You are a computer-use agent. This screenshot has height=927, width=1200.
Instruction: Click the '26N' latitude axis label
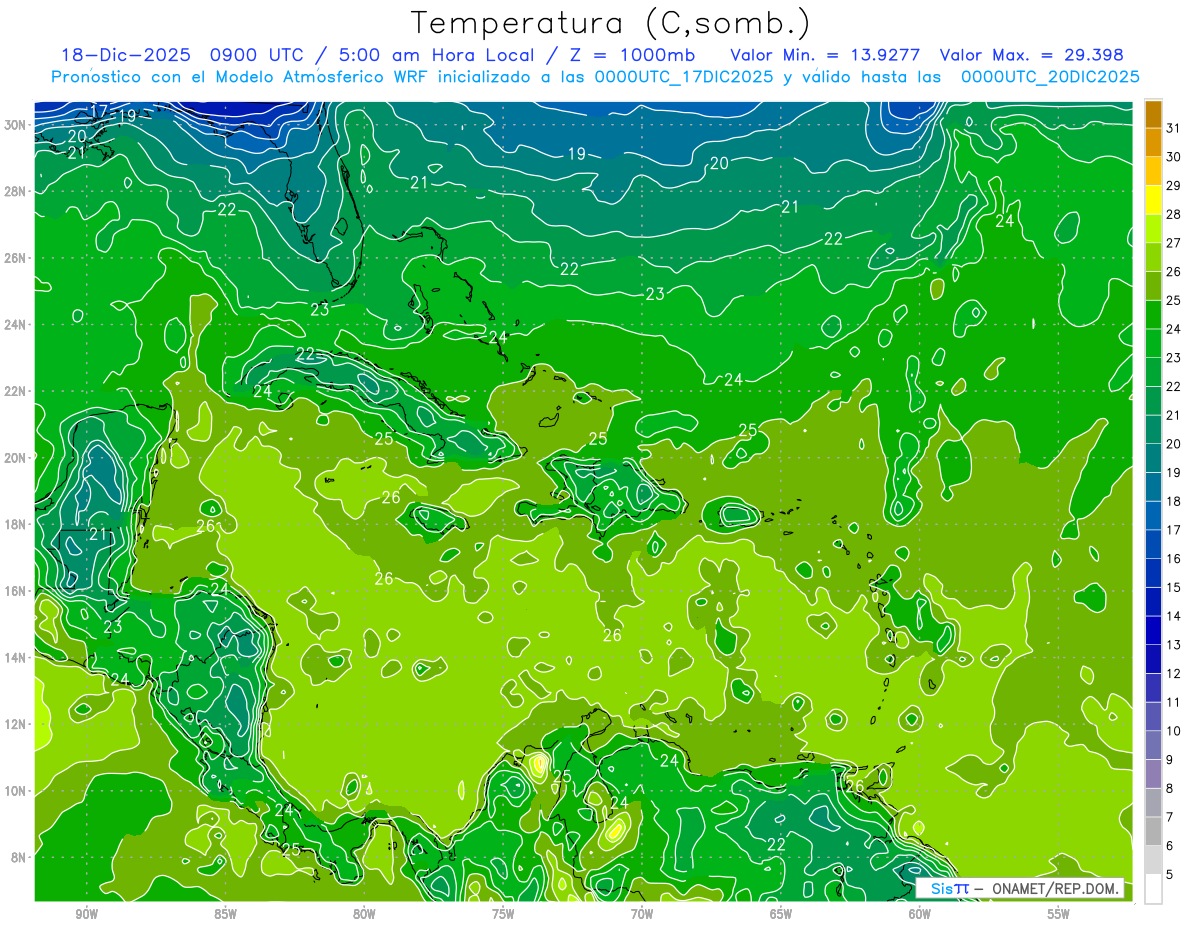point(15,258)
